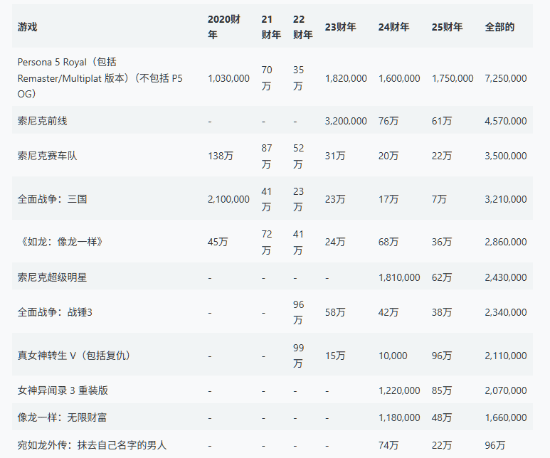Viewport: 550px width, 458px height.
Task: Select the 《如龙：像龙一样》 game name
Action: click(x=60, y=242)
